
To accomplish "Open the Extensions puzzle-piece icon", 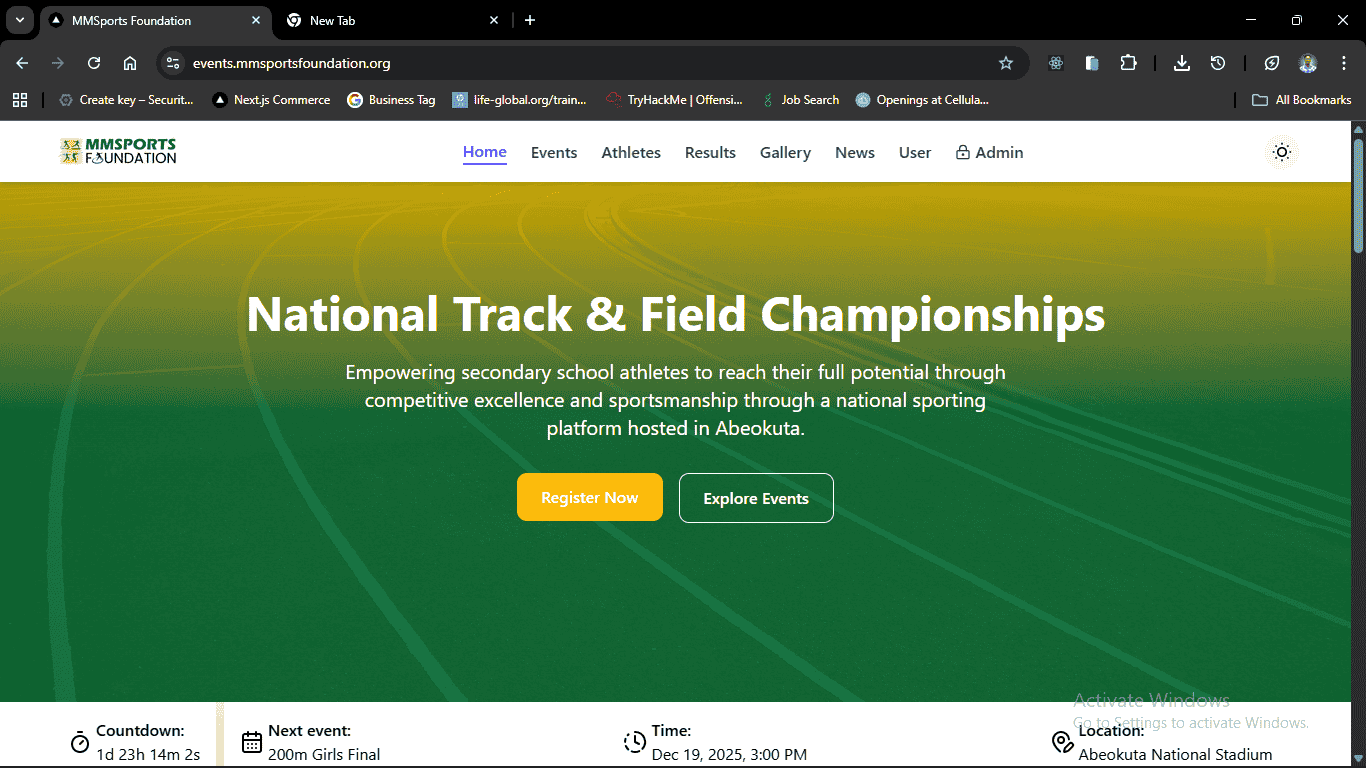I will click(x=1128, y=62).
